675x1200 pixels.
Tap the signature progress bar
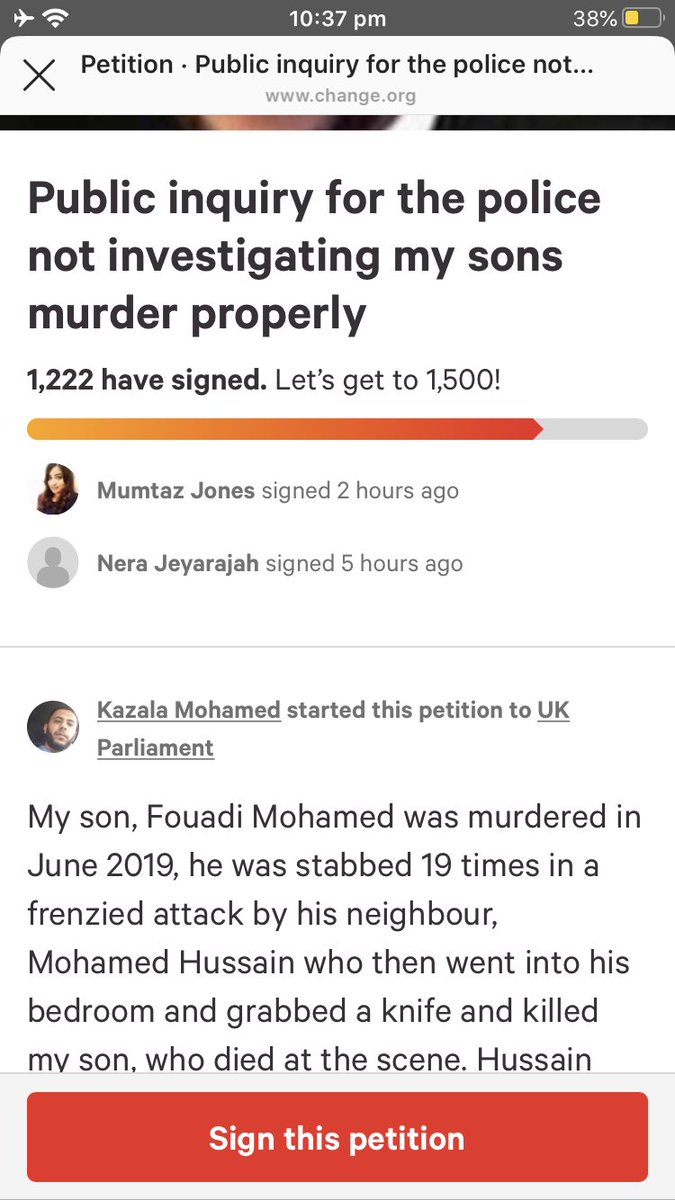[x=337, y=429]
